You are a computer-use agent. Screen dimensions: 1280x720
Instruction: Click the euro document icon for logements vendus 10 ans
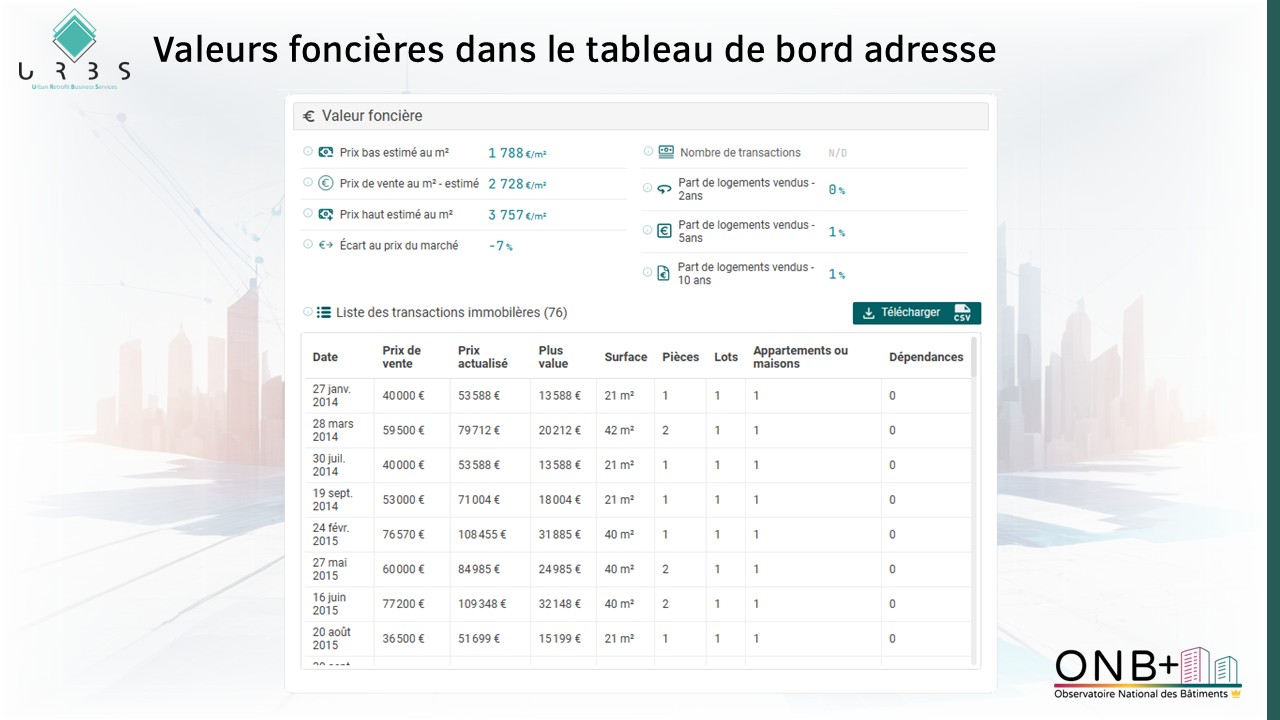(663, 273)
